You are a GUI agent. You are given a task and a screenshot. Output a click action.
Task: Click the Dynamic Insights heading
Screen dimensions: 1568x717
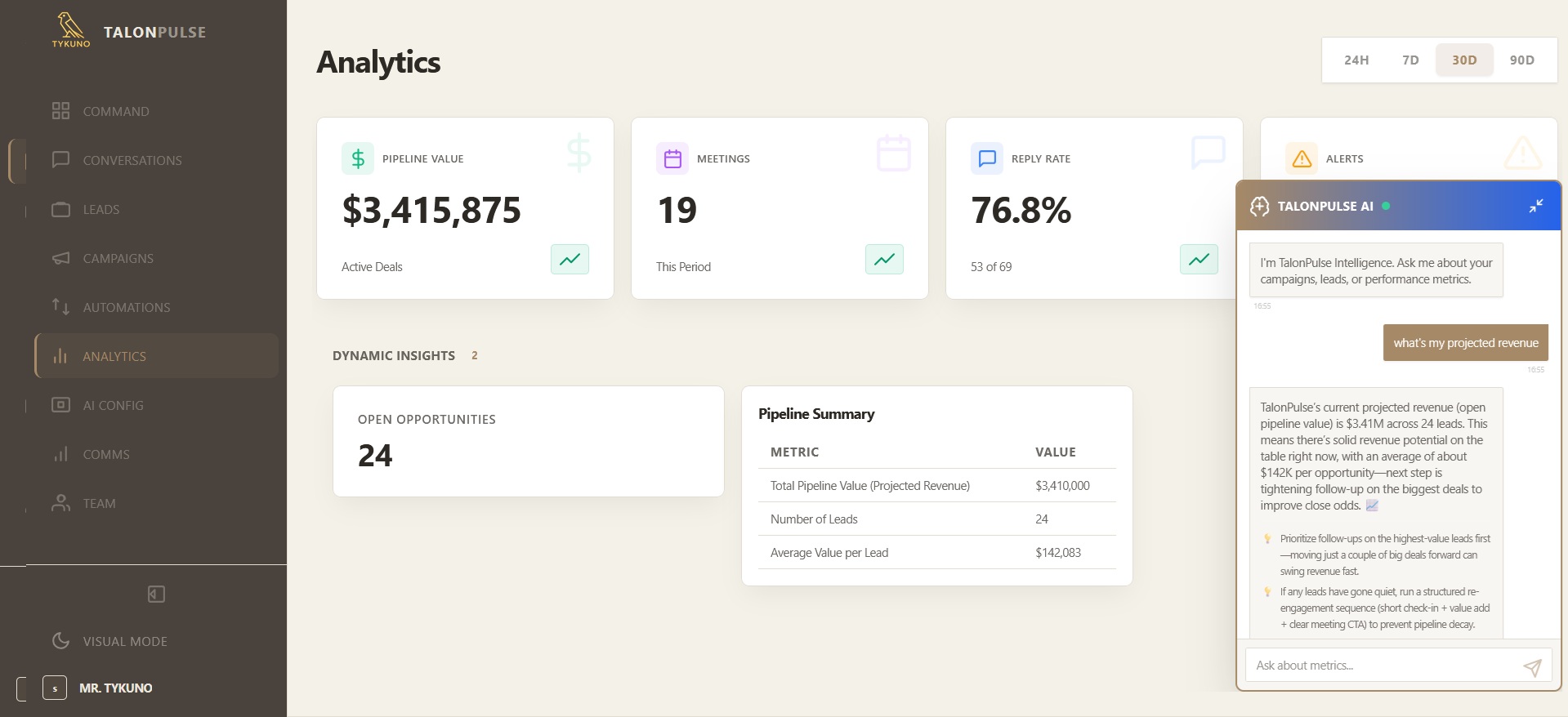394,355
